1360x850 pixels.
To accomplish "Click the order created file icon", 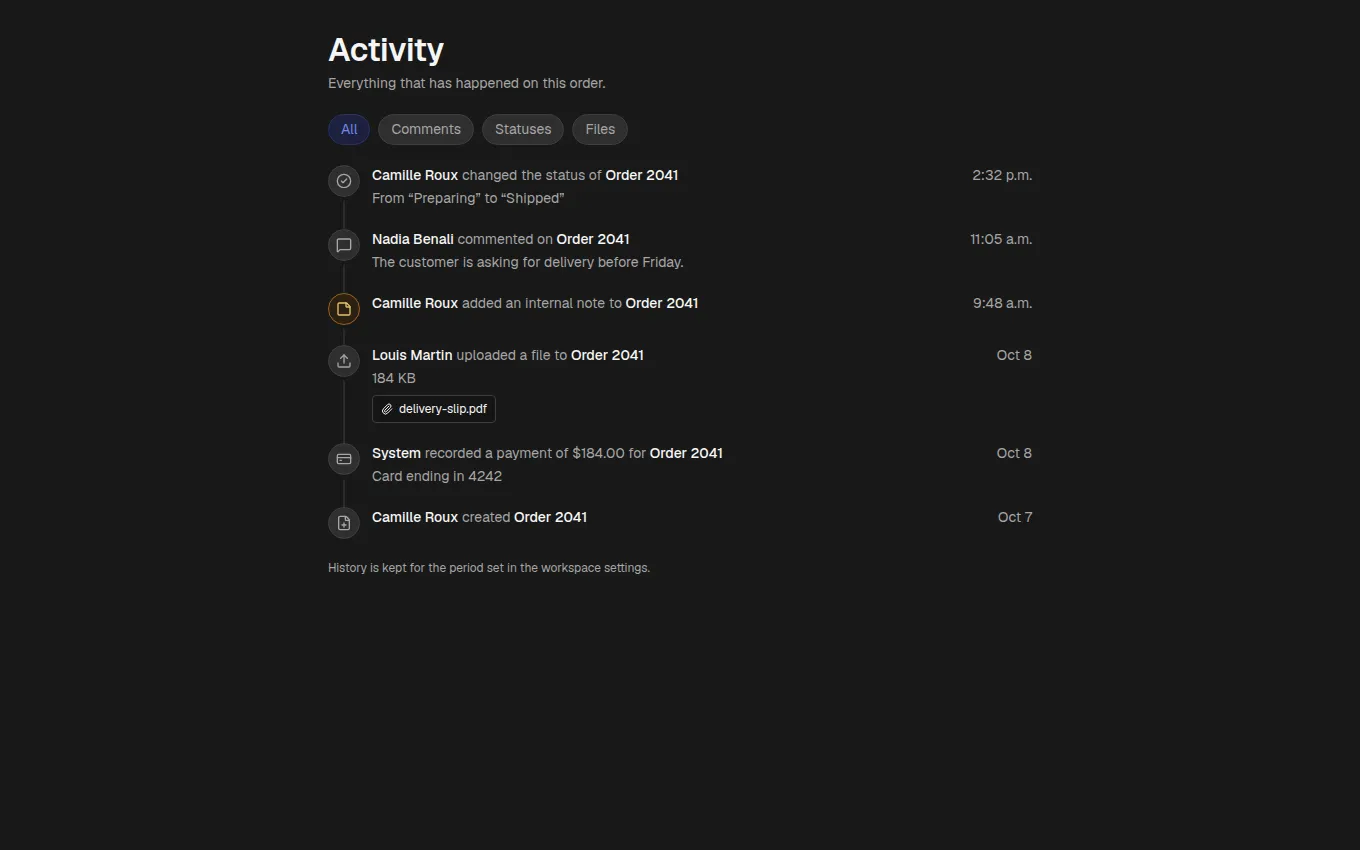I will click(344, 523).
